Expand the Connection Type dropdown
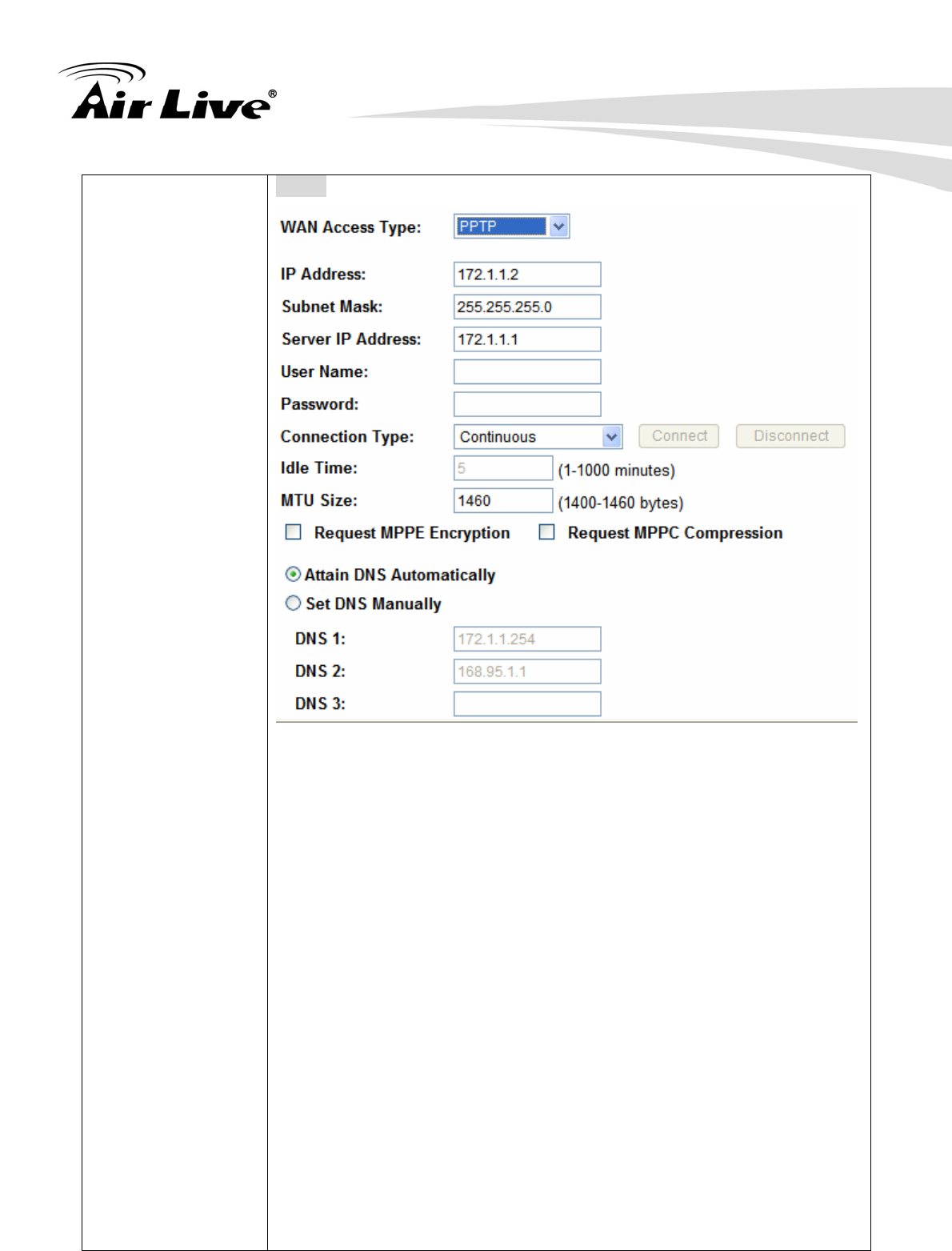Screen dimensions: 952x1251 pos(538,437)
